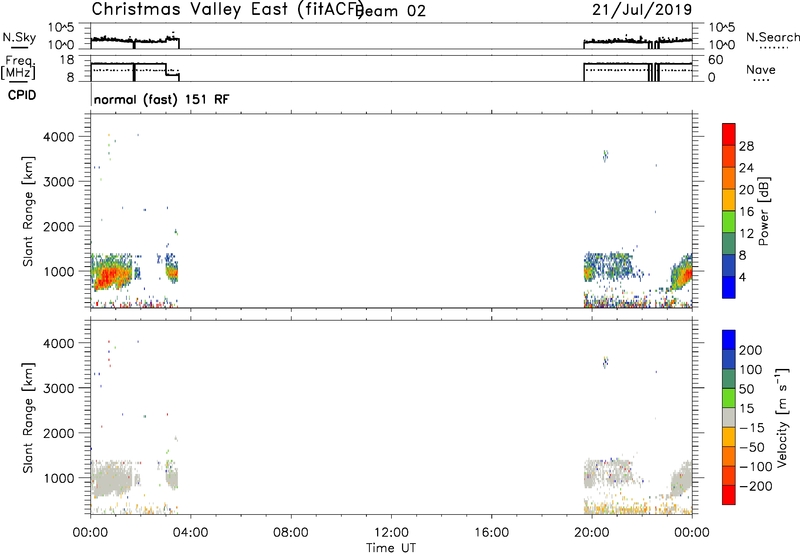The height and width of the screenshot is (554, 800).
Task: Click the blue bottom of the power colorbar
Action: tap(729, 287)
